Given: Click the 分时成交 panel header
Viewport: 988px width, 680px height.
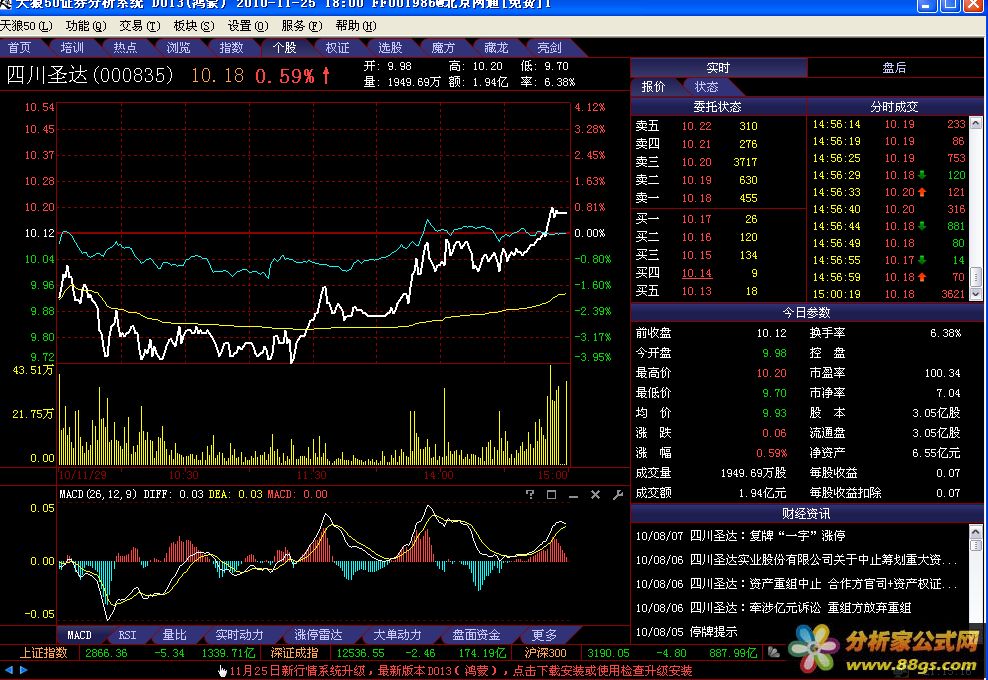Looking at the screenshot, I should point(894,107).
